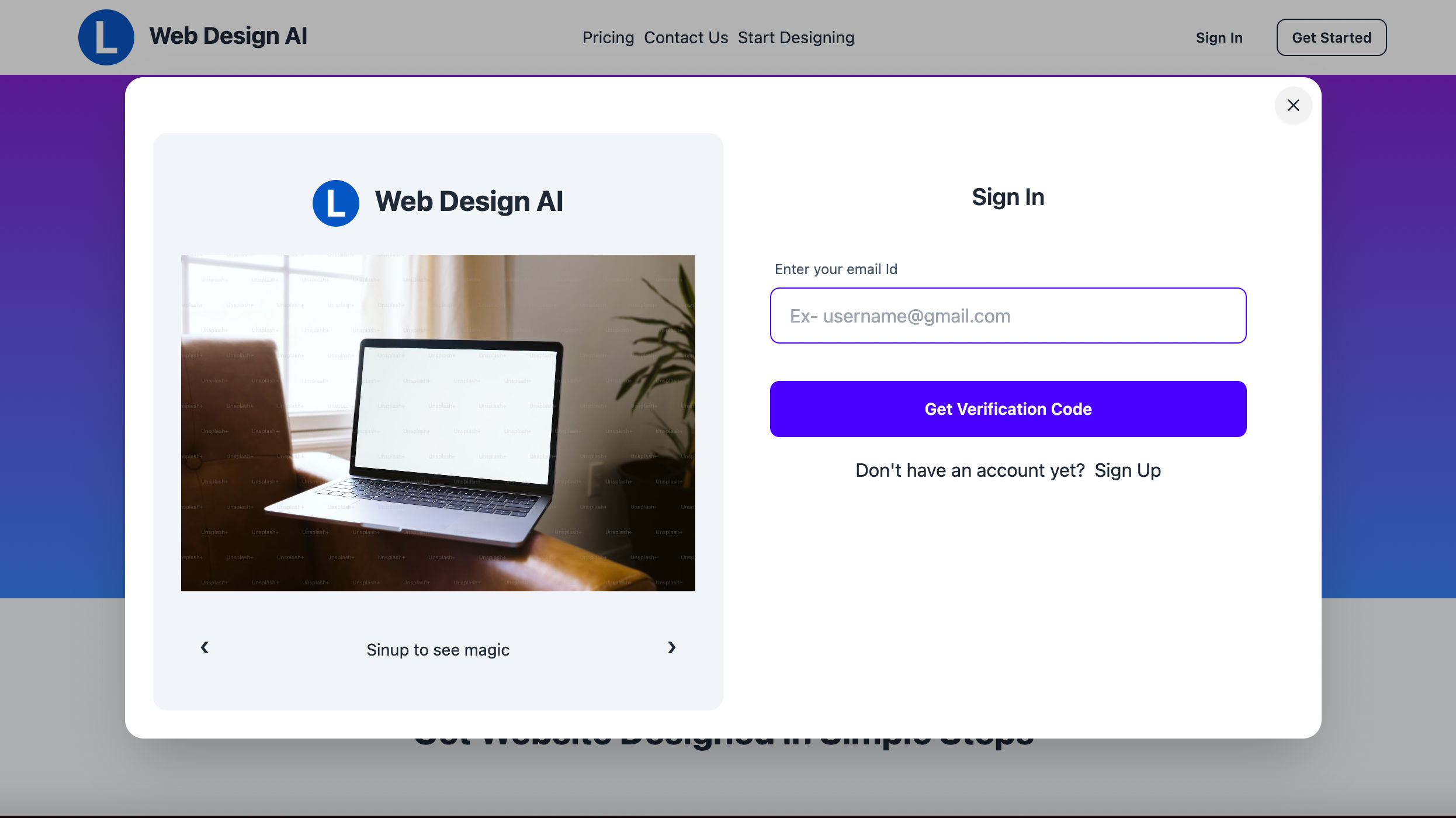Close the Sign In modal dialog
The width and height of the screenshot is (1456, 818).
pyautogui.click(x=1293, y=105)
